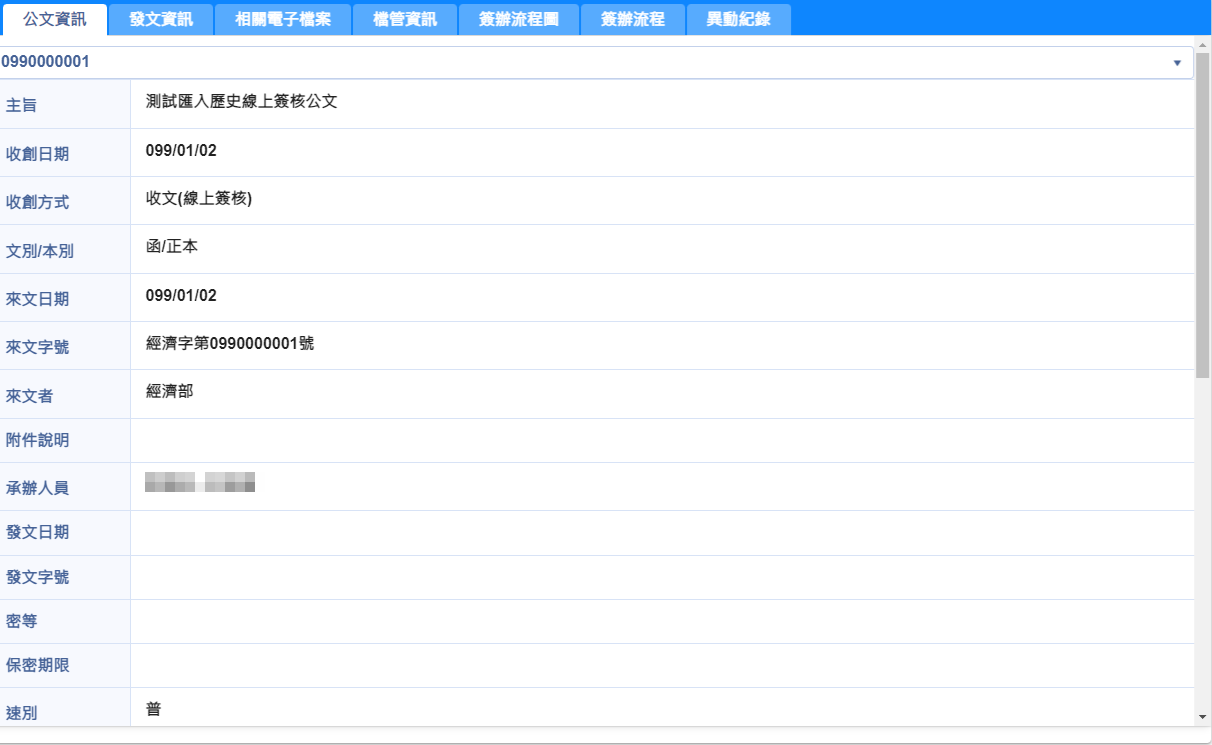Show the 異動紀錄 tab
Screen dimensions: 1212x745
[739, 19]
